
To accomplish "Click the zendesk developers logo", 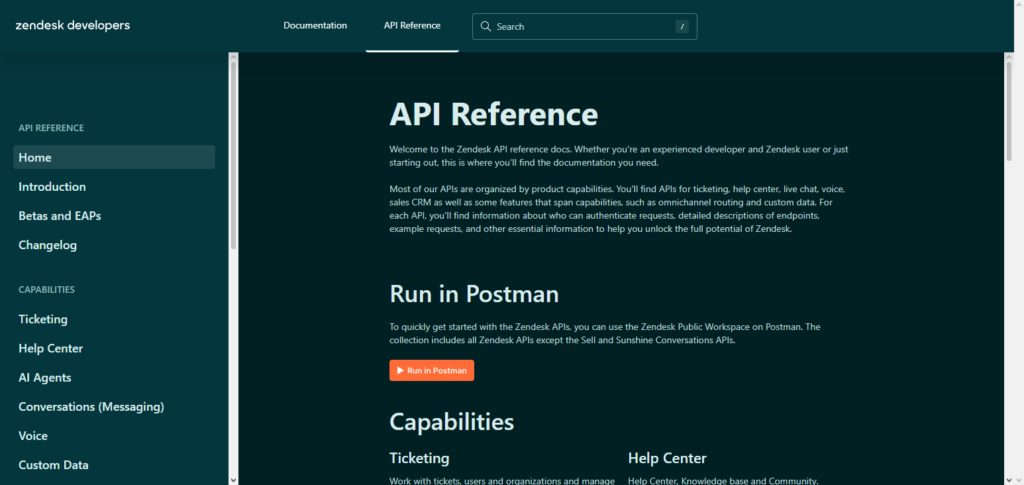I will coord(72,25).
